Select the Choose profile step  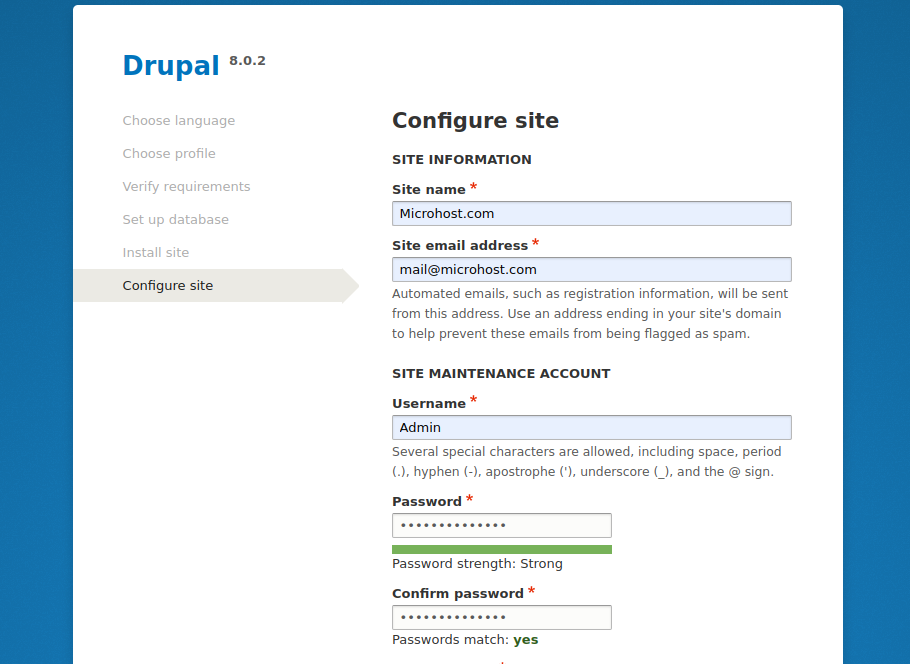click(x=169, y=154)
